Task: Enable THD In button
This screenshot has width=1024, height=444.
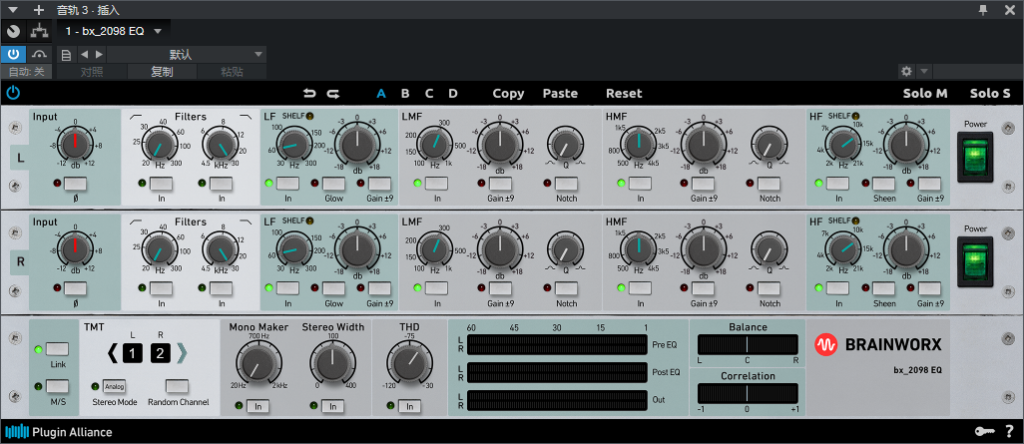Action: point(409,407)
